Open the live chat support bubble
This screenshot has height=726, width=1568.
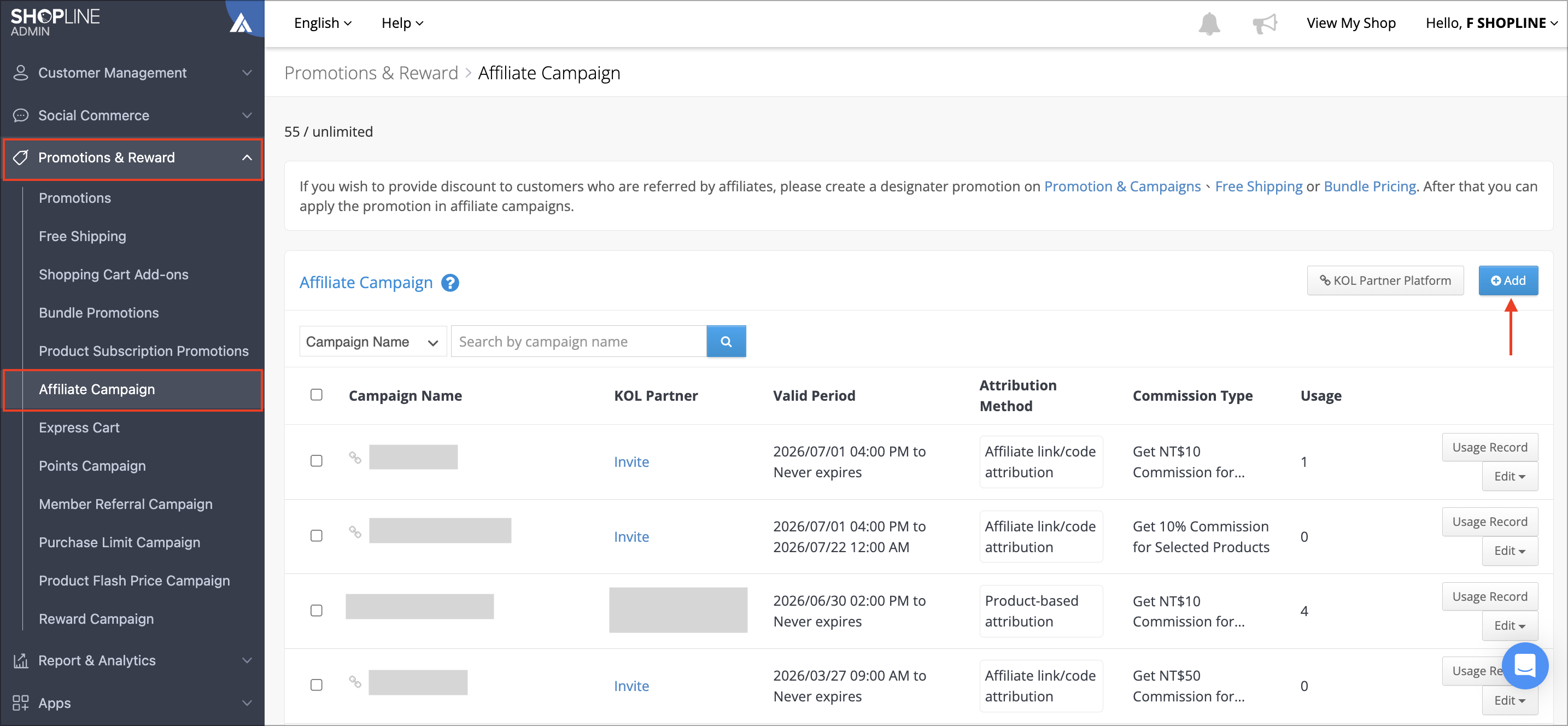[x=1525, y=665]
